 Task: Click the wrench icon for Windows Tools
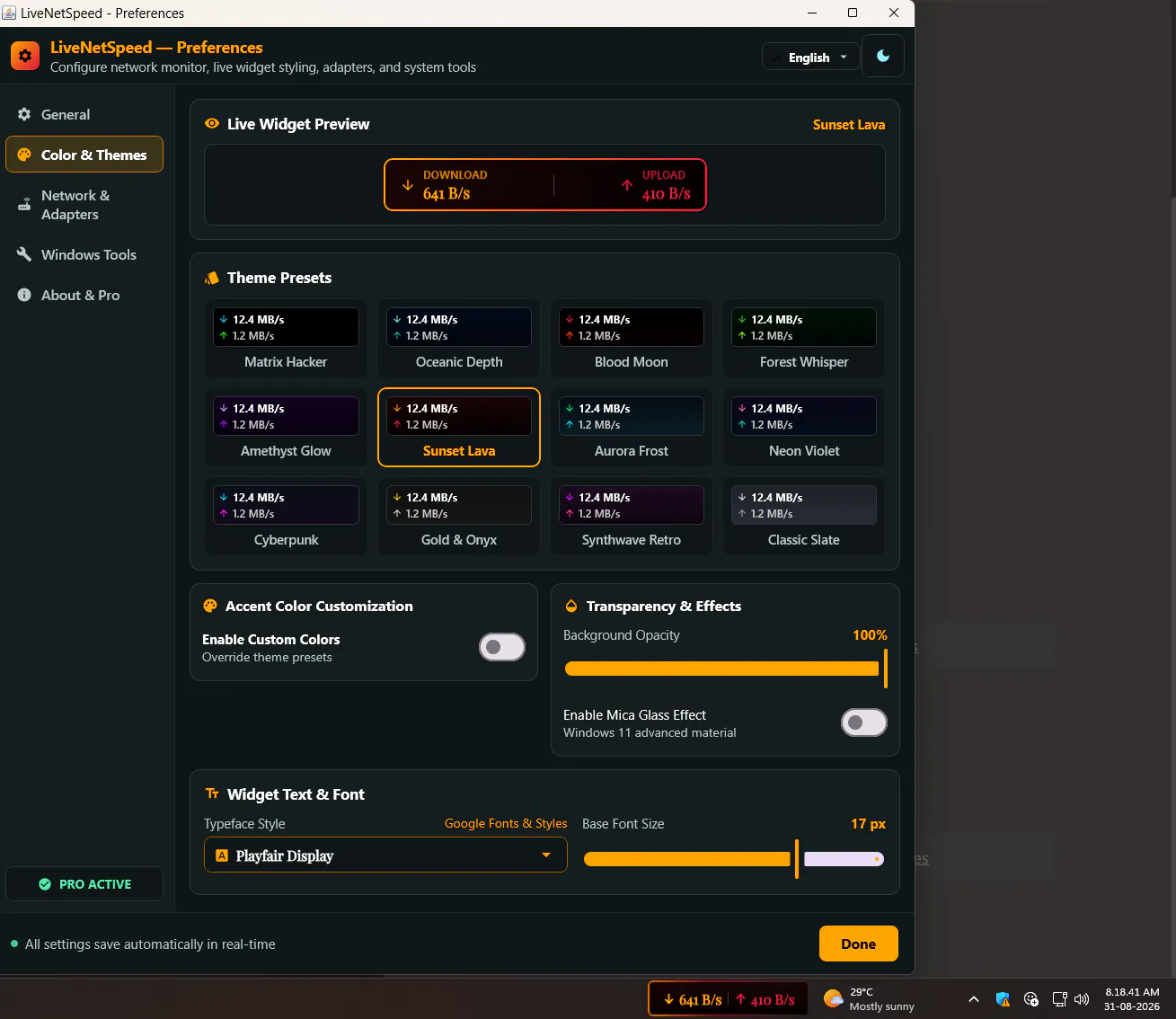pyautogui.click(x=24, y=254)
